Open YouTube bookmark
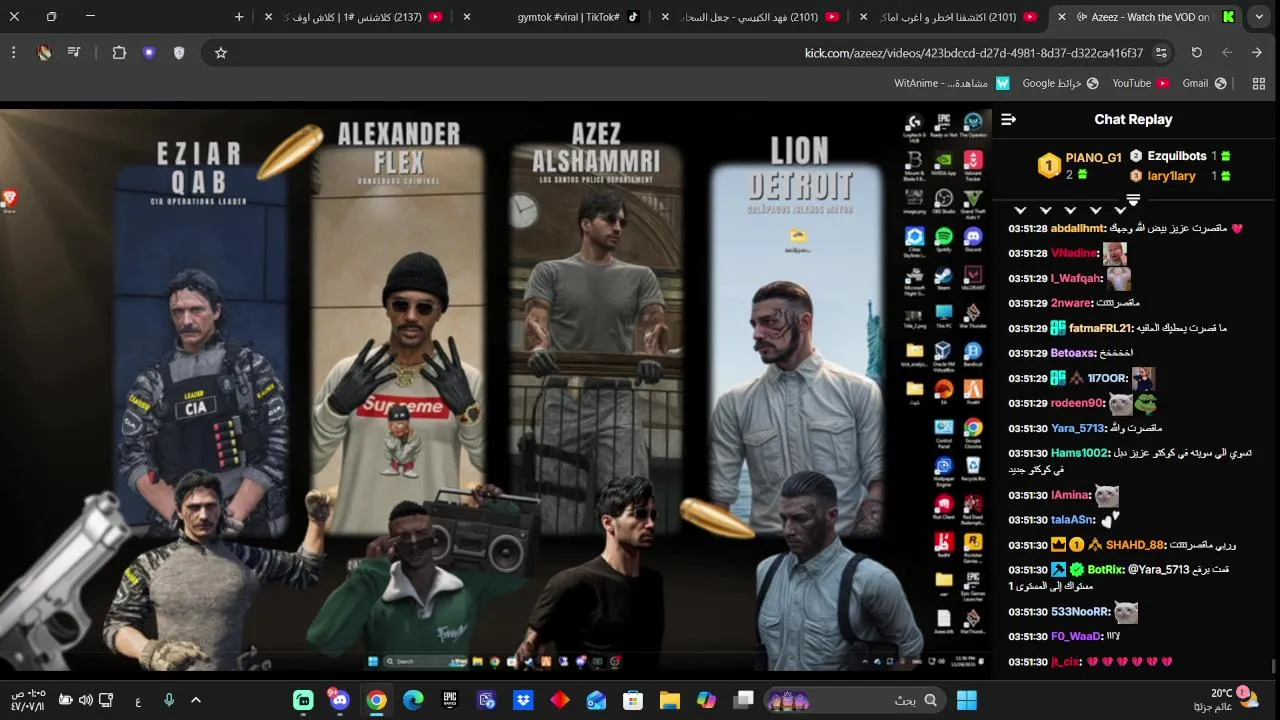Image resolution: width=1280 pixels, height=720 pixels. coord(1141,83)
